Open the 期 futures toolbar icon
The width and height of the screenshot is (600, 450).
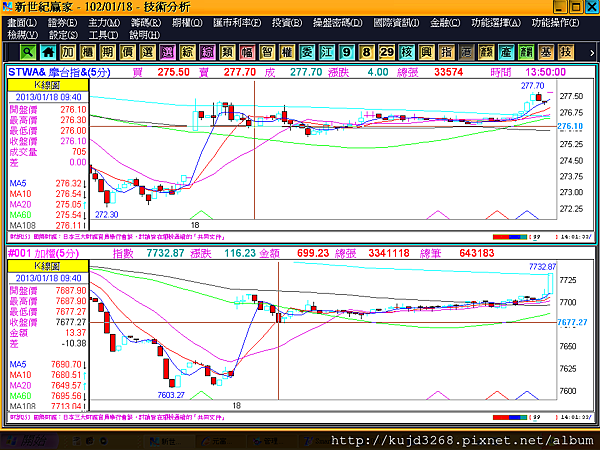coord(108,52)
